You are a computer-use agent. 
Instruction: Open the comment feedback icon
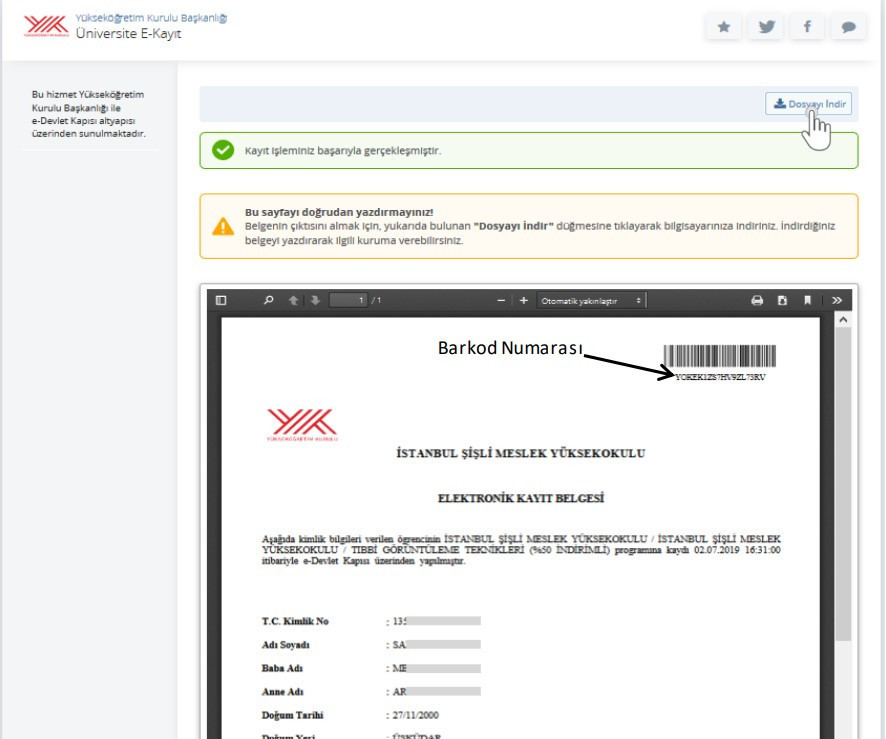(848, 27)
